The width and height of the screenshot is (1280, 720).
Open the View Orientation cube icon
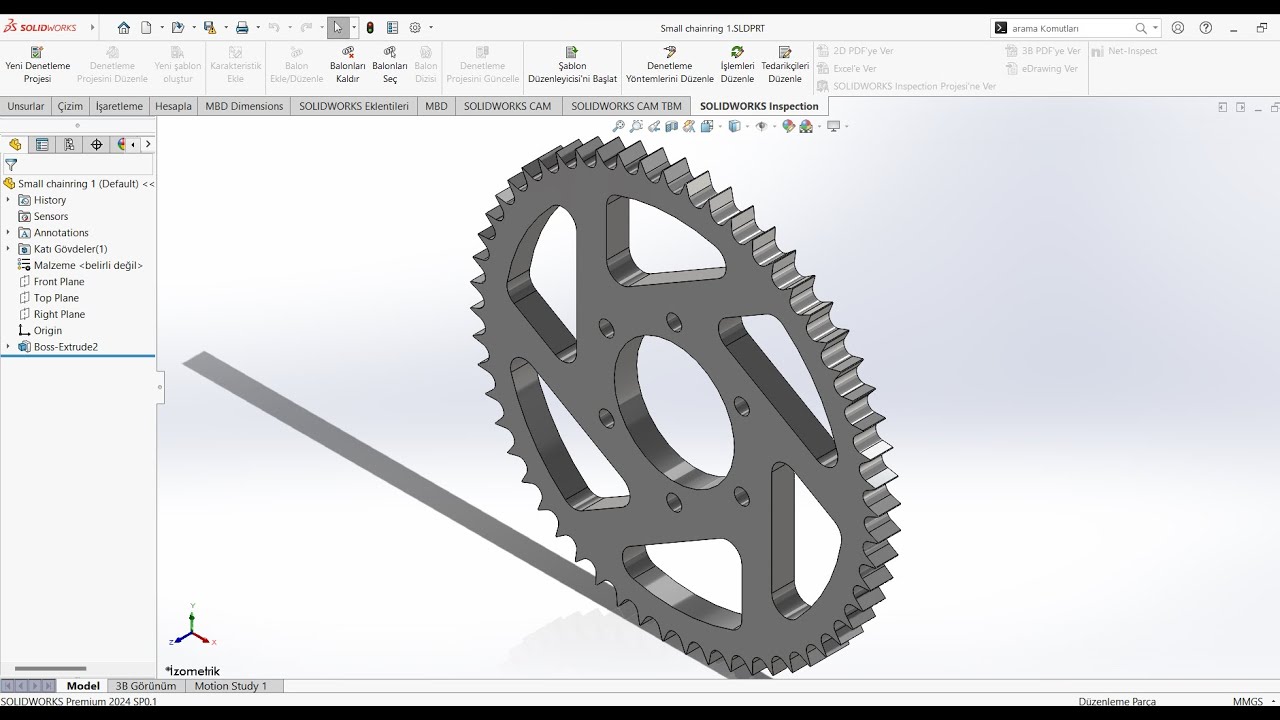707,126
